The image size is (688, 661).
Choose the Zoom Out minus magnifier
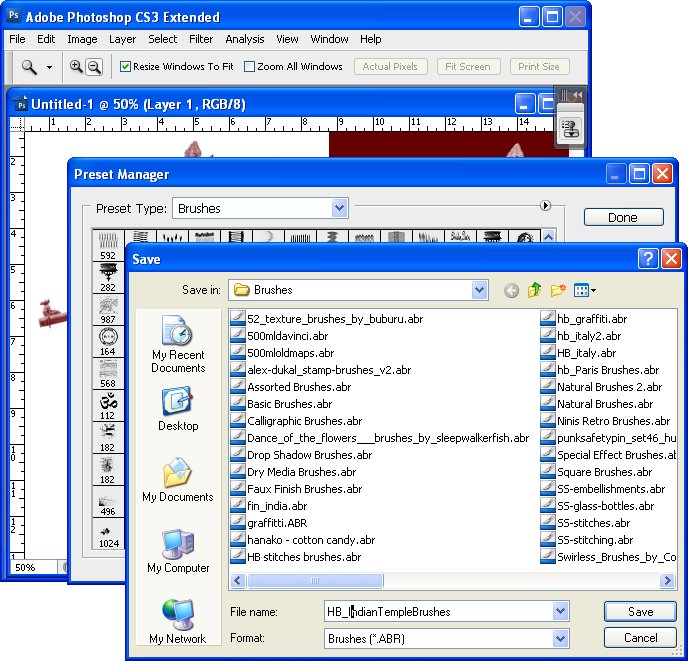point(94,67)
